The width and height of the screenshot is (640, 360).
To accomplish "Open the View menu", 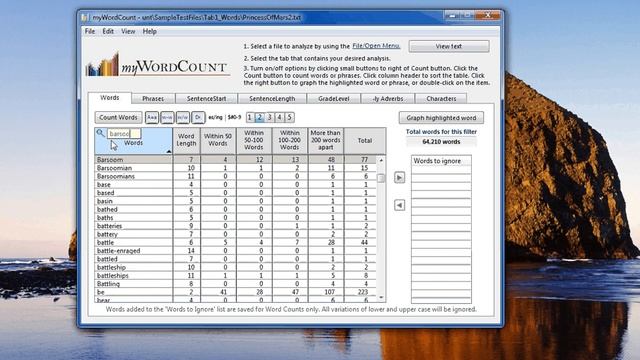I will (128, 31).
